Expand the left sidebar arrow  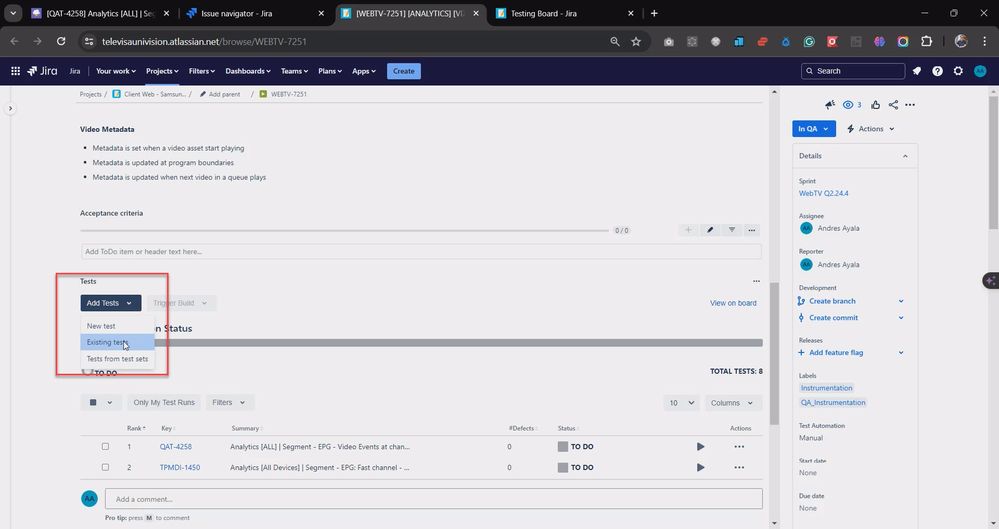coord(10,108)
